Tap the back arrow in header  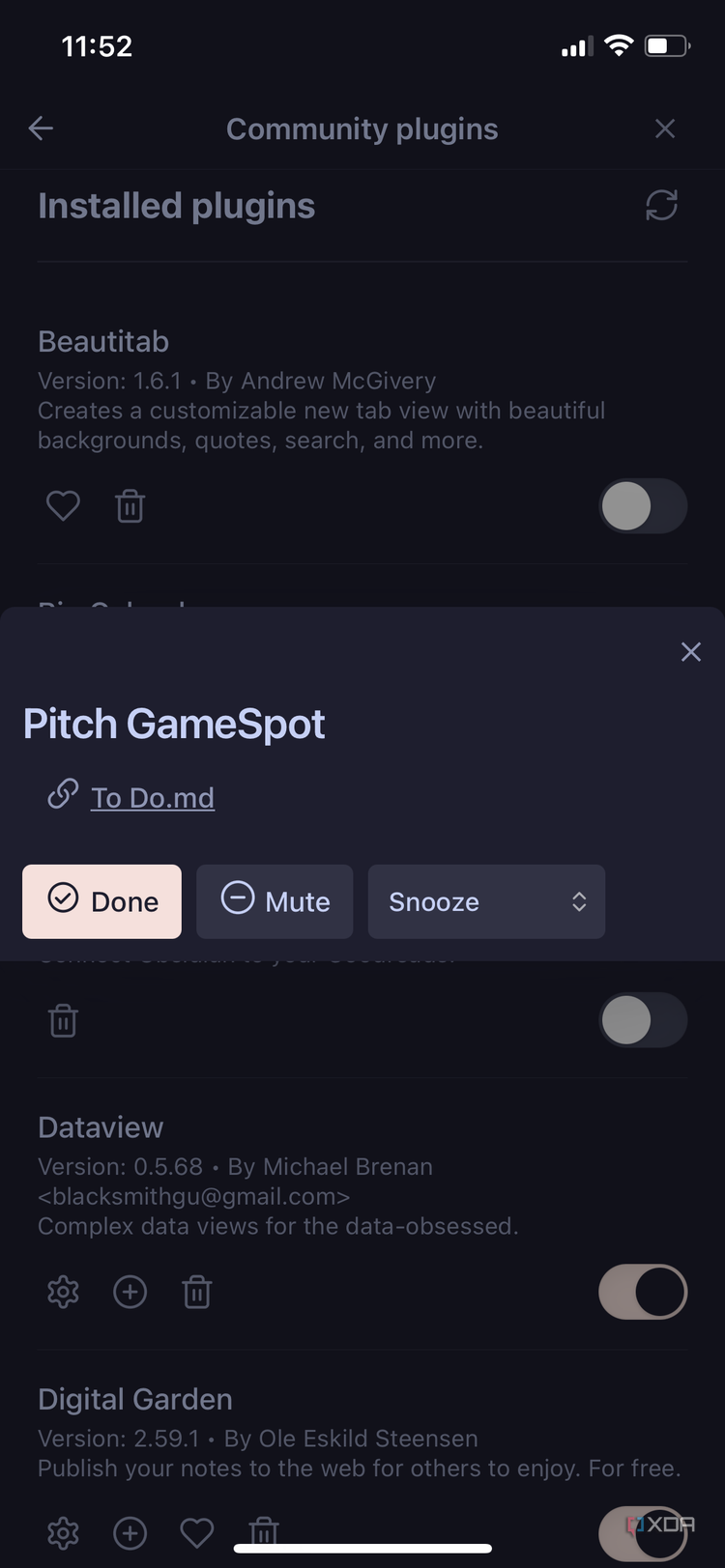coord(41,128)
